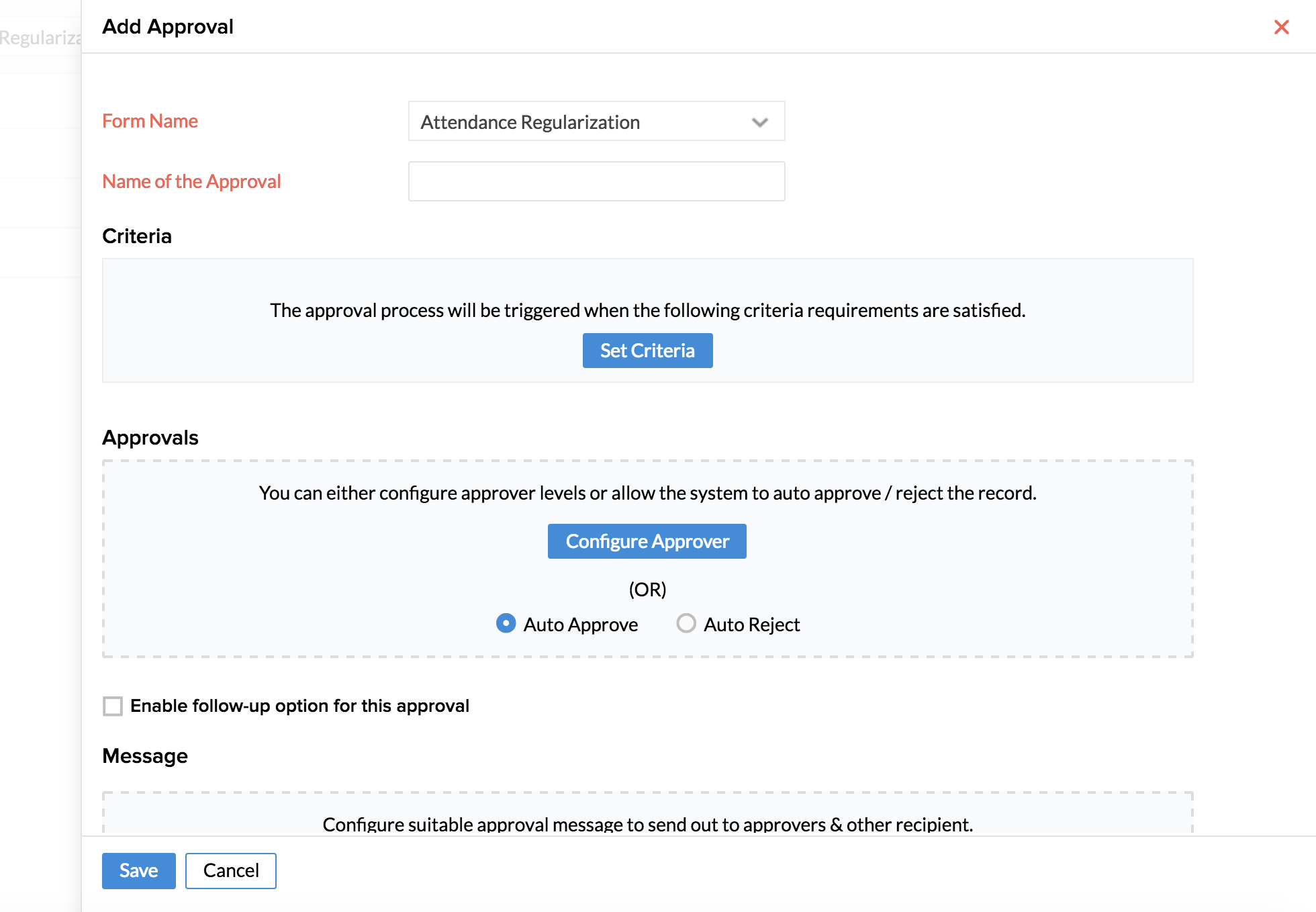Click the approval message description text

pos(647,824)
